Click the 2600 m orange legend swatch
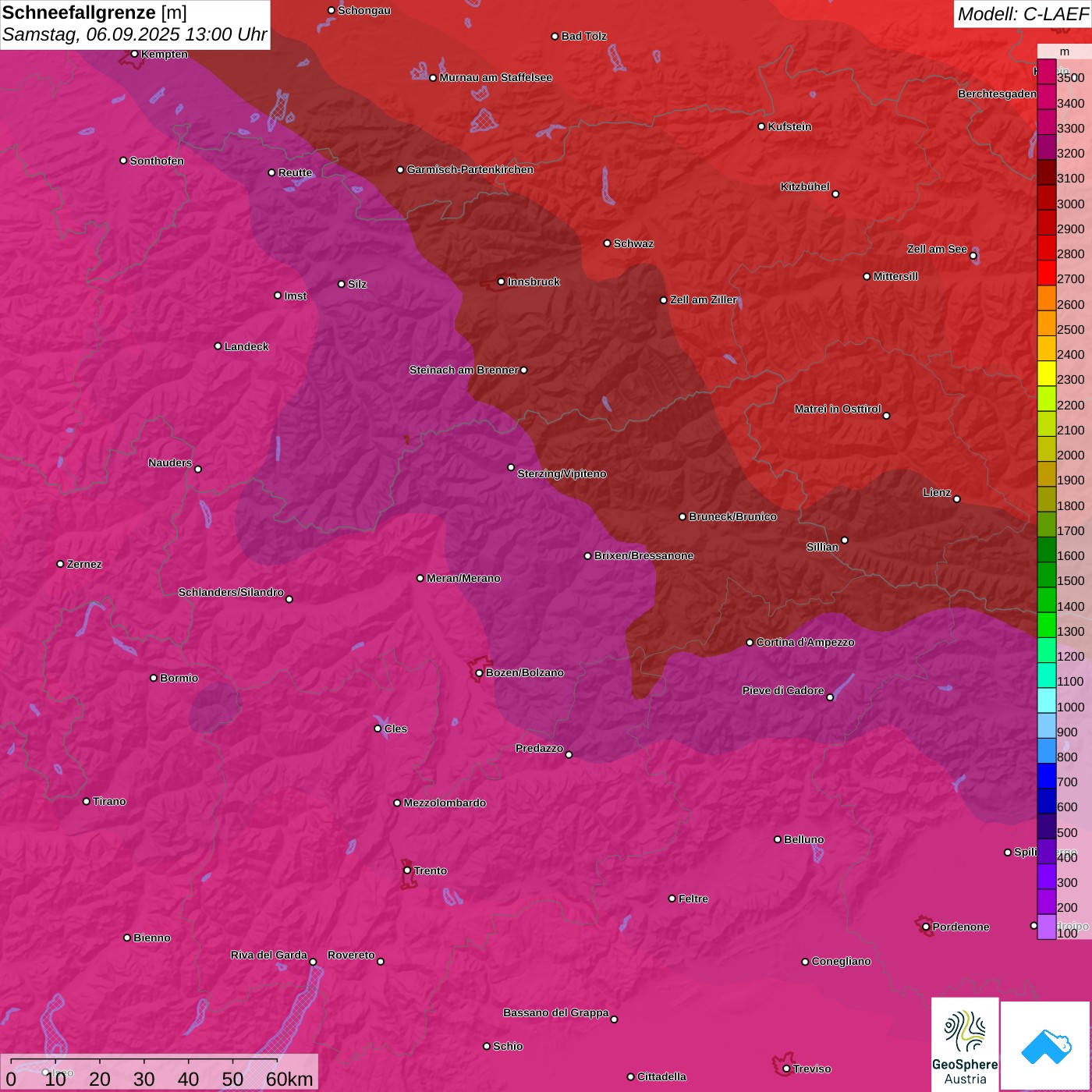The image size is (1092, 1092). point(1047,299)
